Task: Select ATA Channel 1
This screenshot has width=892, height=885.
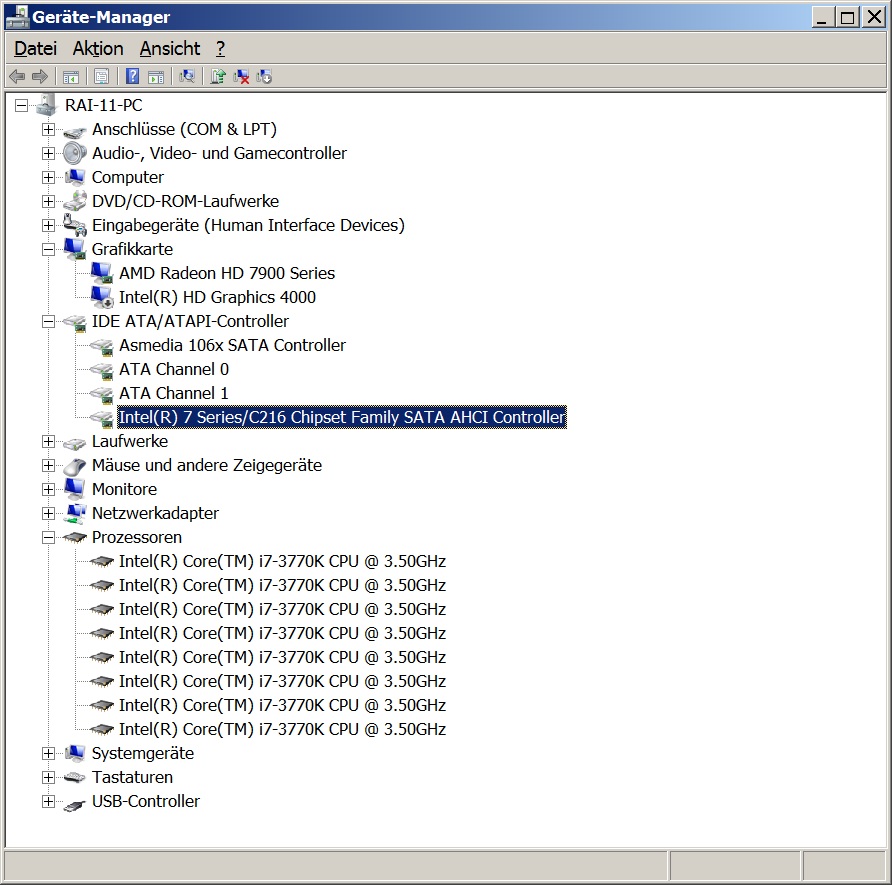Action: coord(174,393)
